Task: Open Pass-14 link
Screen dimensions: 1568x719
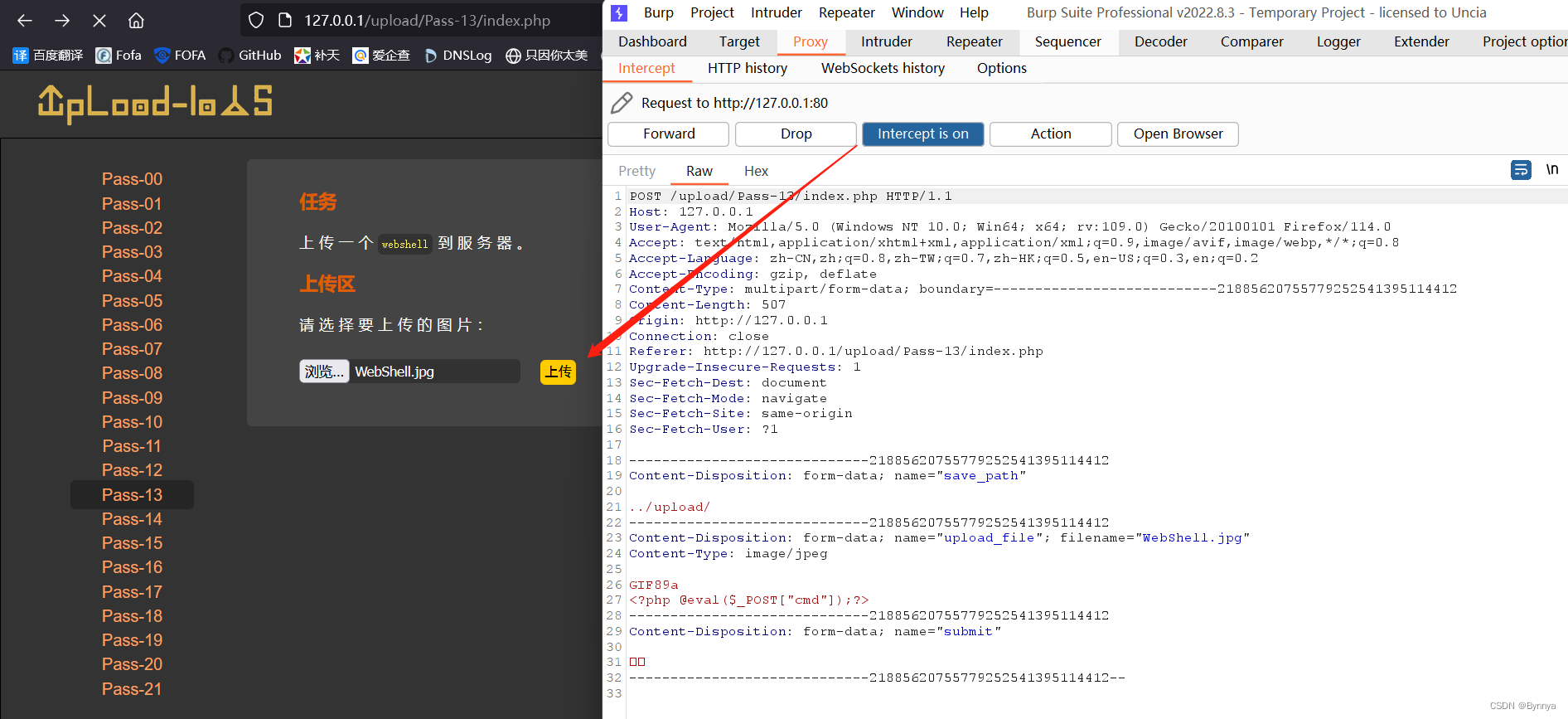Action: click(132, 519)
